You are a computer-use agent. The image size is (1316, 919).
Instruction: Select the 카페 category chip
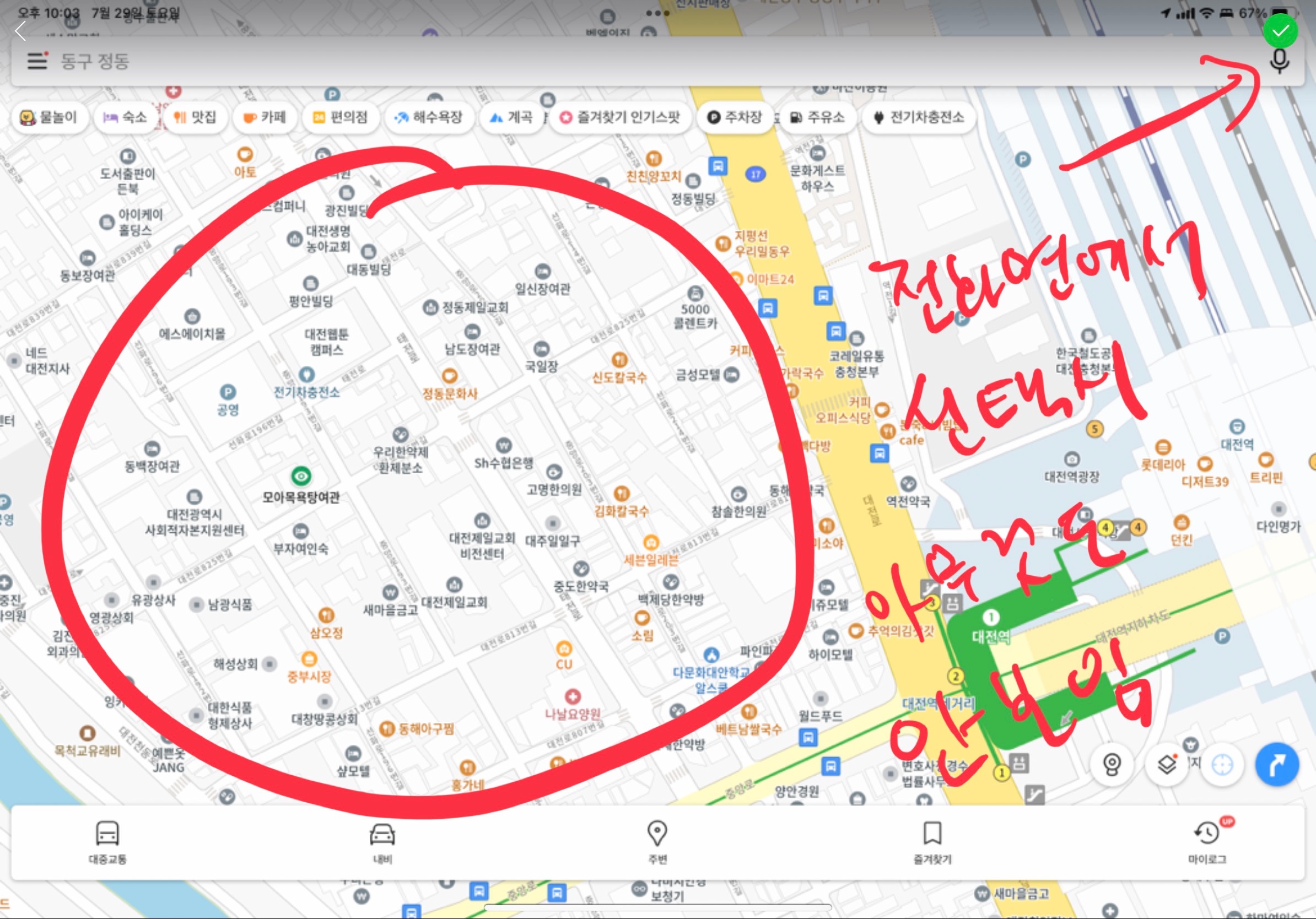click(265, 117)
